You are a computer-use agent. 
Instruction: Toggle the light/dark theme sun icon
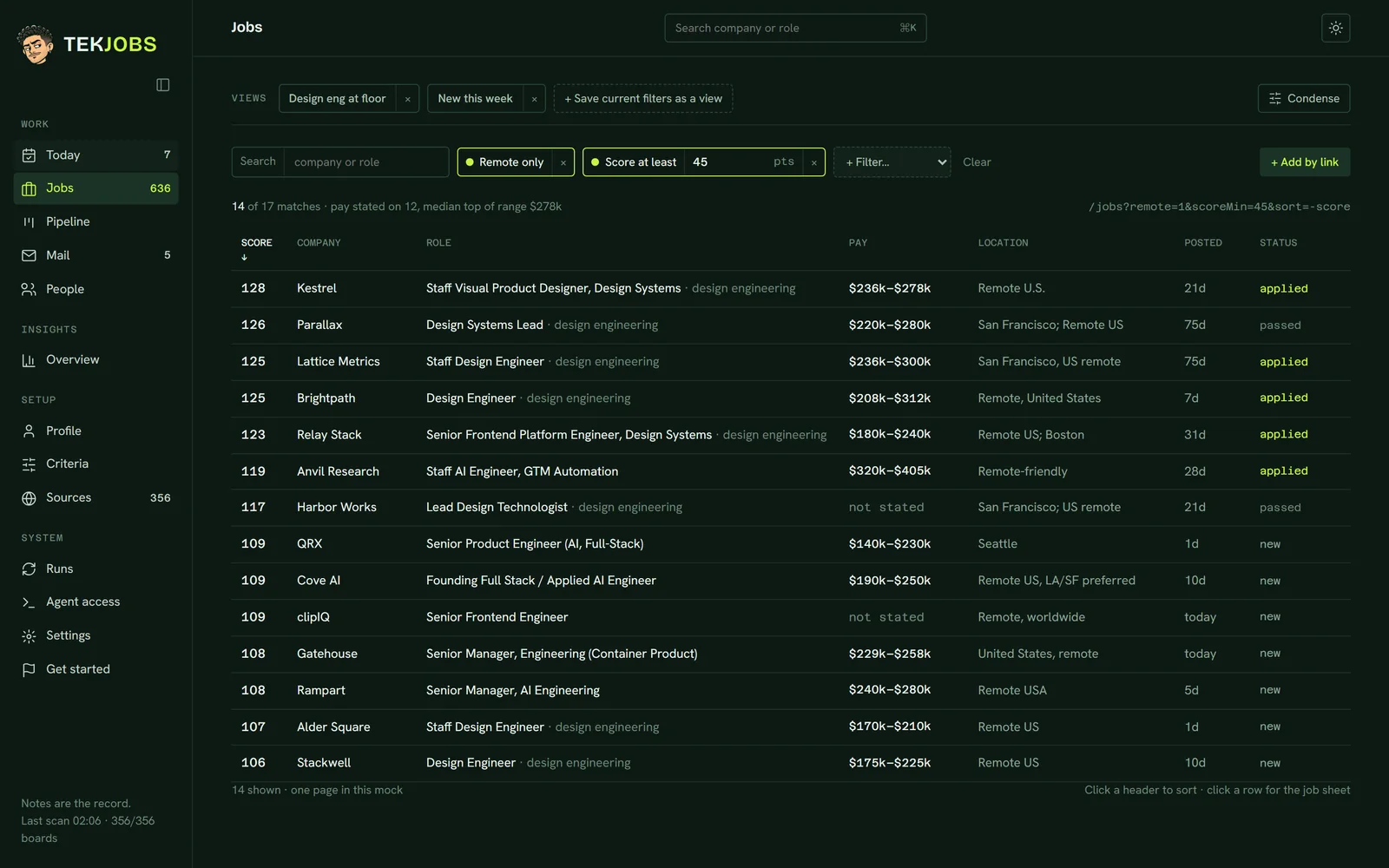pyautogui.click(x=1335, y=28)
